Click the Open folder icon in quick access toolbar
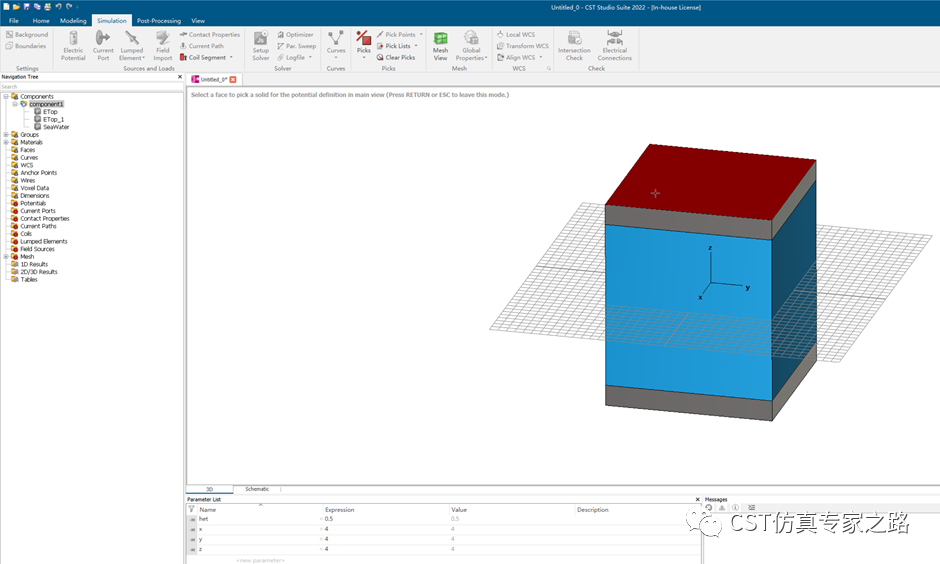 [17, 7]
